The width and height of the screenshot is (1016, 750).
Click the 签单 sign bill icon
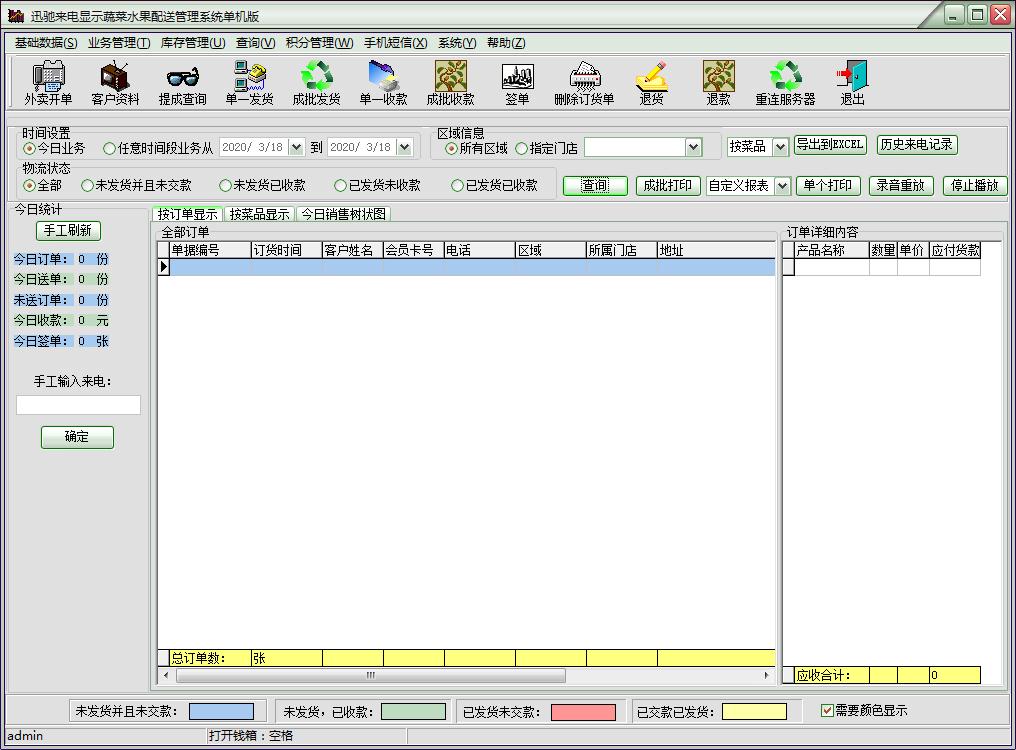click(x=518, y=83)
